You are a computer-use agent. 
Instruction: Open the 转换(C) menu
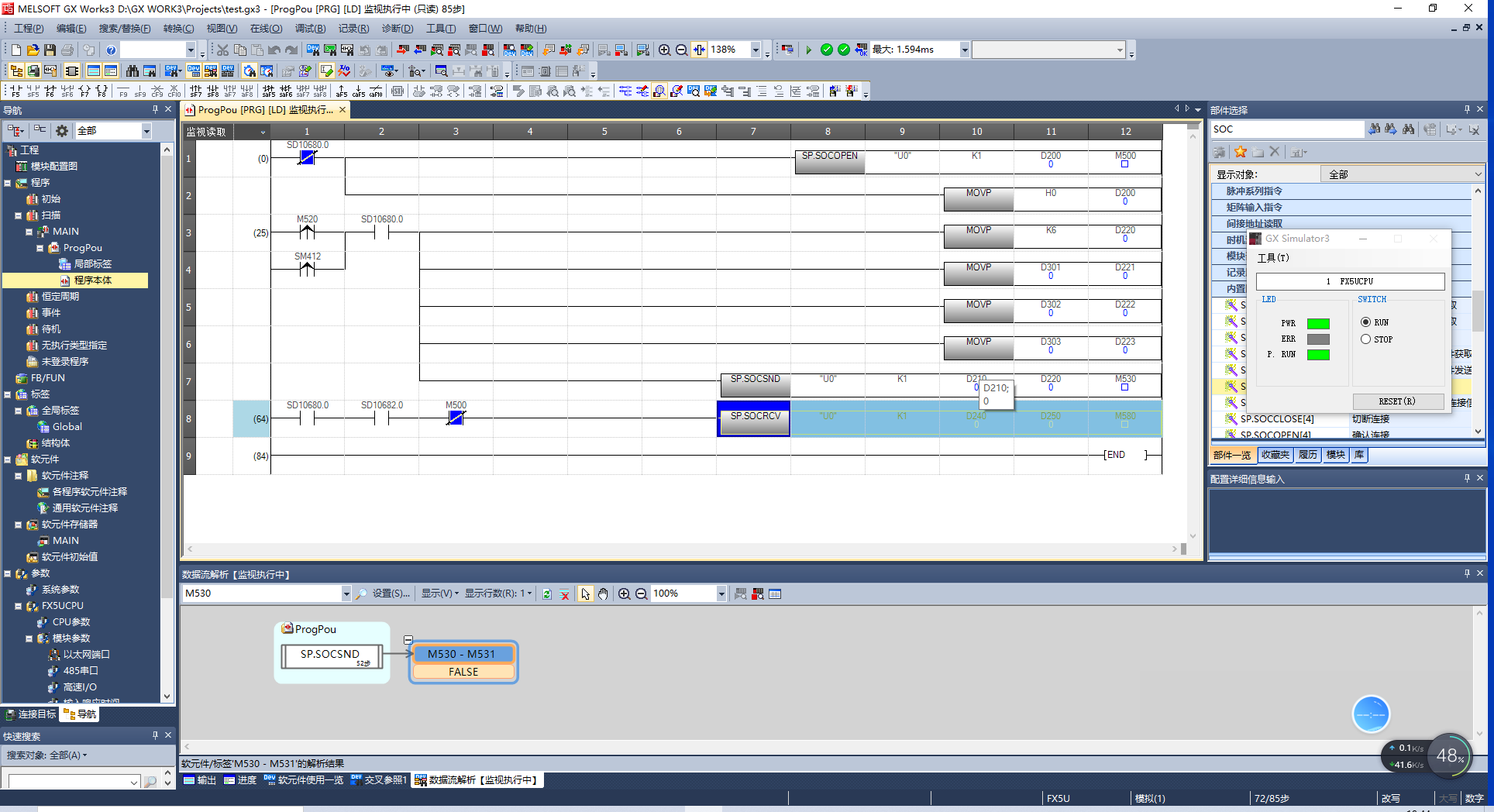point(178,29)
